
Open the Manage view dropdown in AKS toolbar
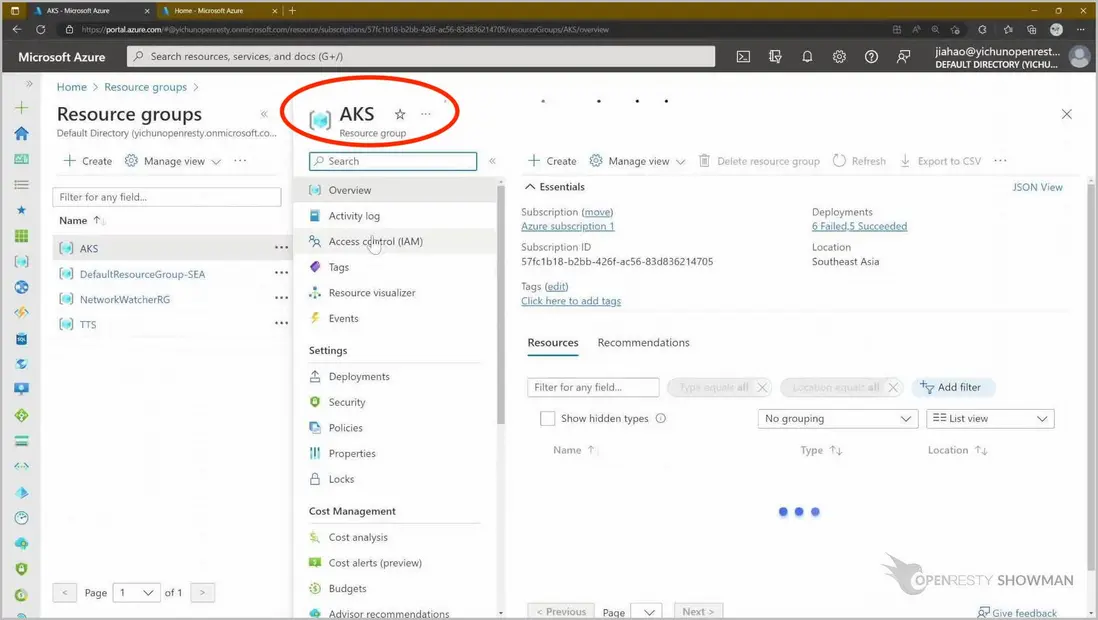point(637,161)
